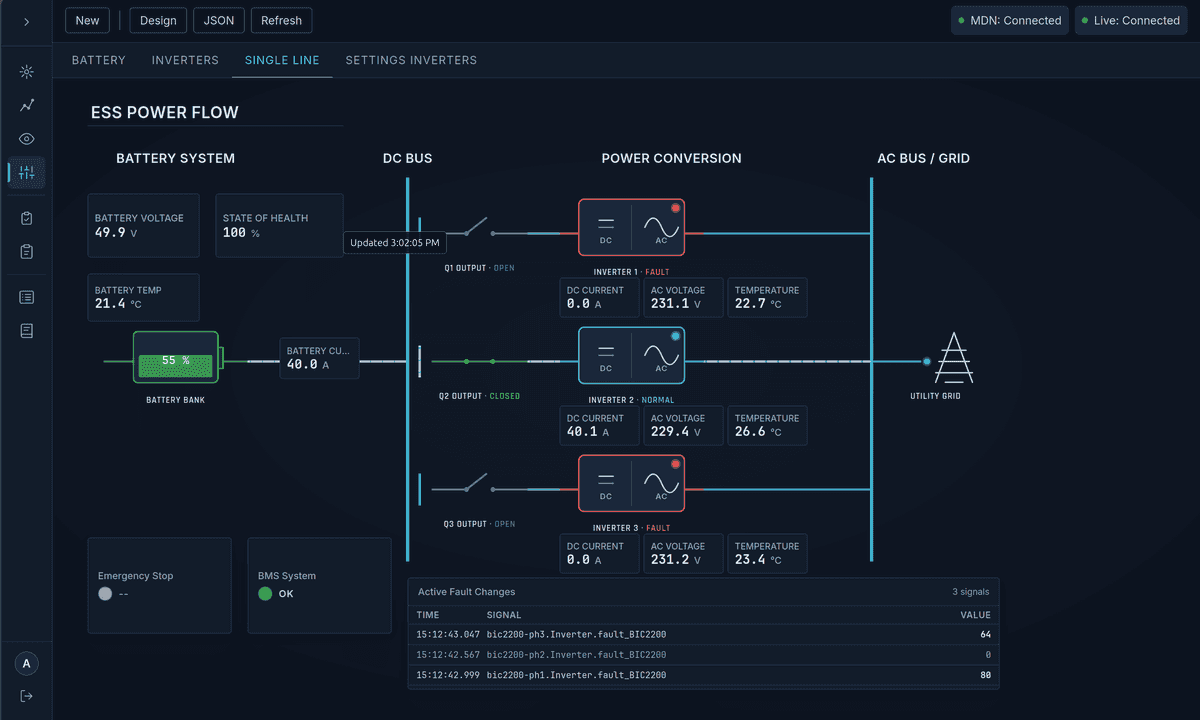Click the New button

(88, 21)
